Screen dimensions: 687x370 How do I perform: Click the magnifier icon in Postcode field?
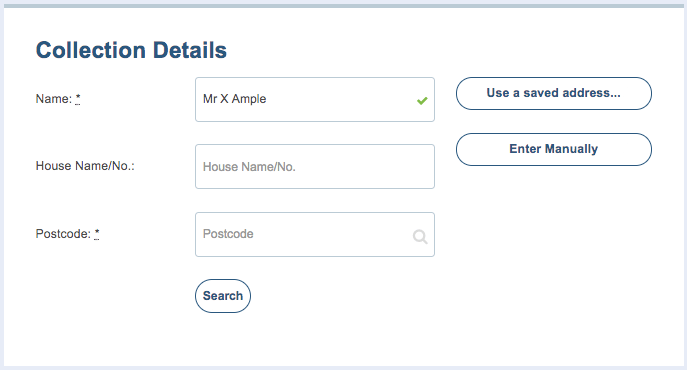tap(420, 237)
